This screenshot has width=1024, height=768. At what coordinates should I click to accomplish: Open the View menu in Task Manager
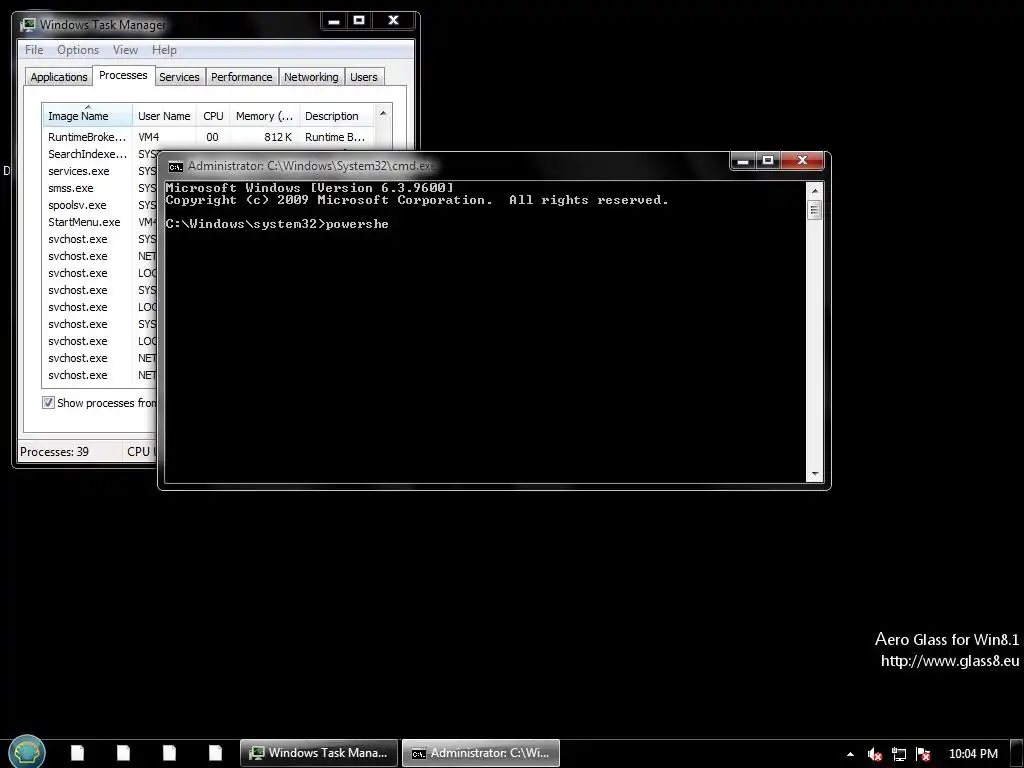click(125, 50)
